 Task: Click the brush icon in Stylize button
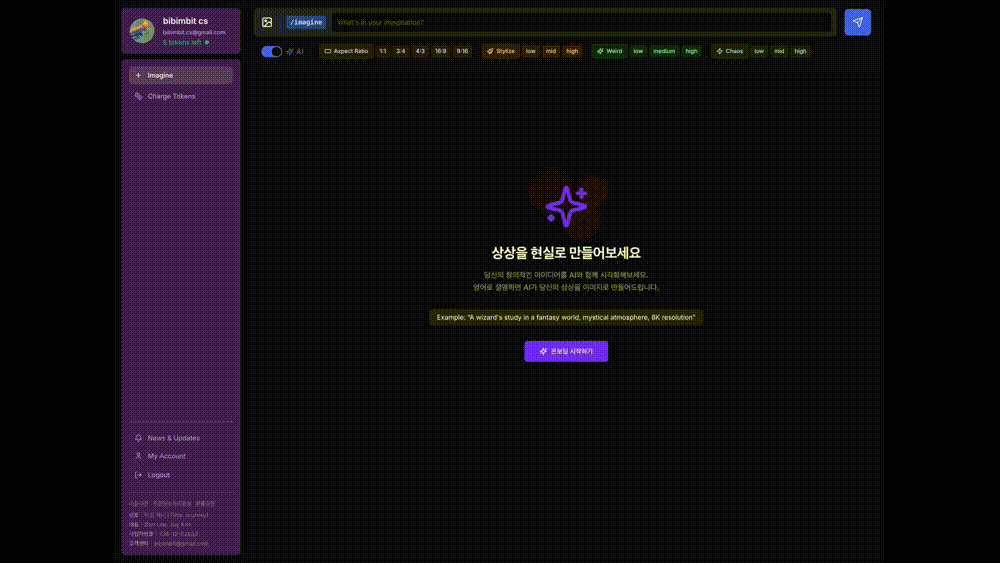tap(490, 51)
